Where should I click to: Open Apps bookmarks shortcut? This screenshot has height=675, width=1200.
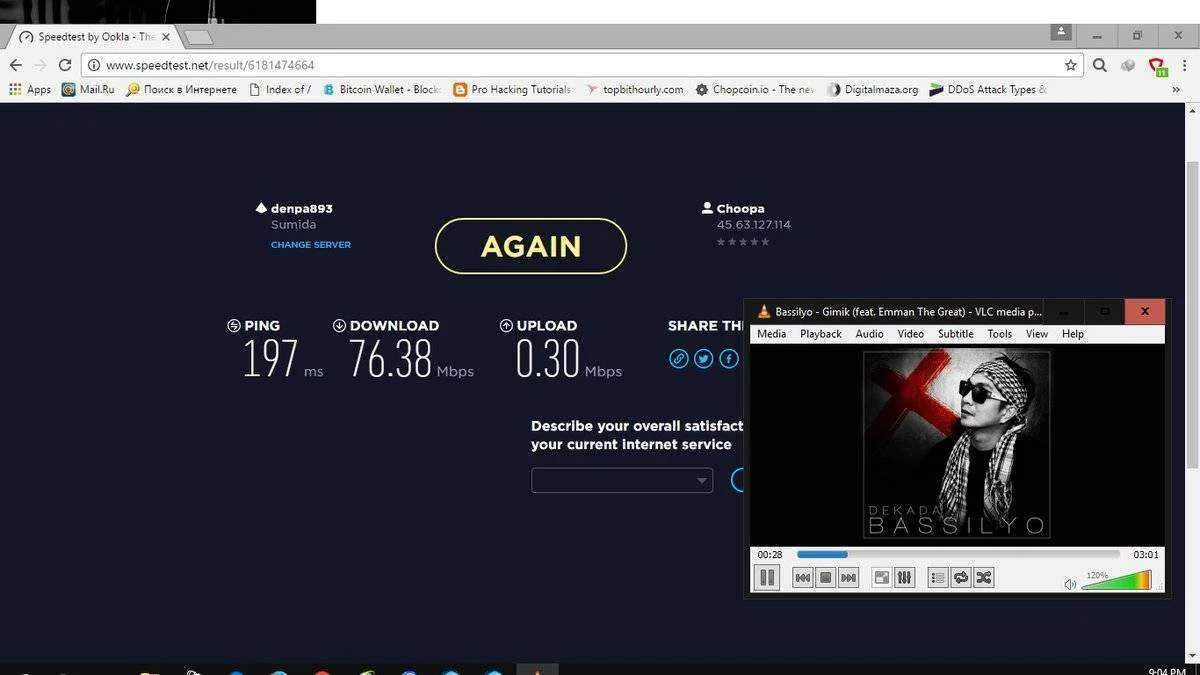pyautogui.click(x=30, y=89)
